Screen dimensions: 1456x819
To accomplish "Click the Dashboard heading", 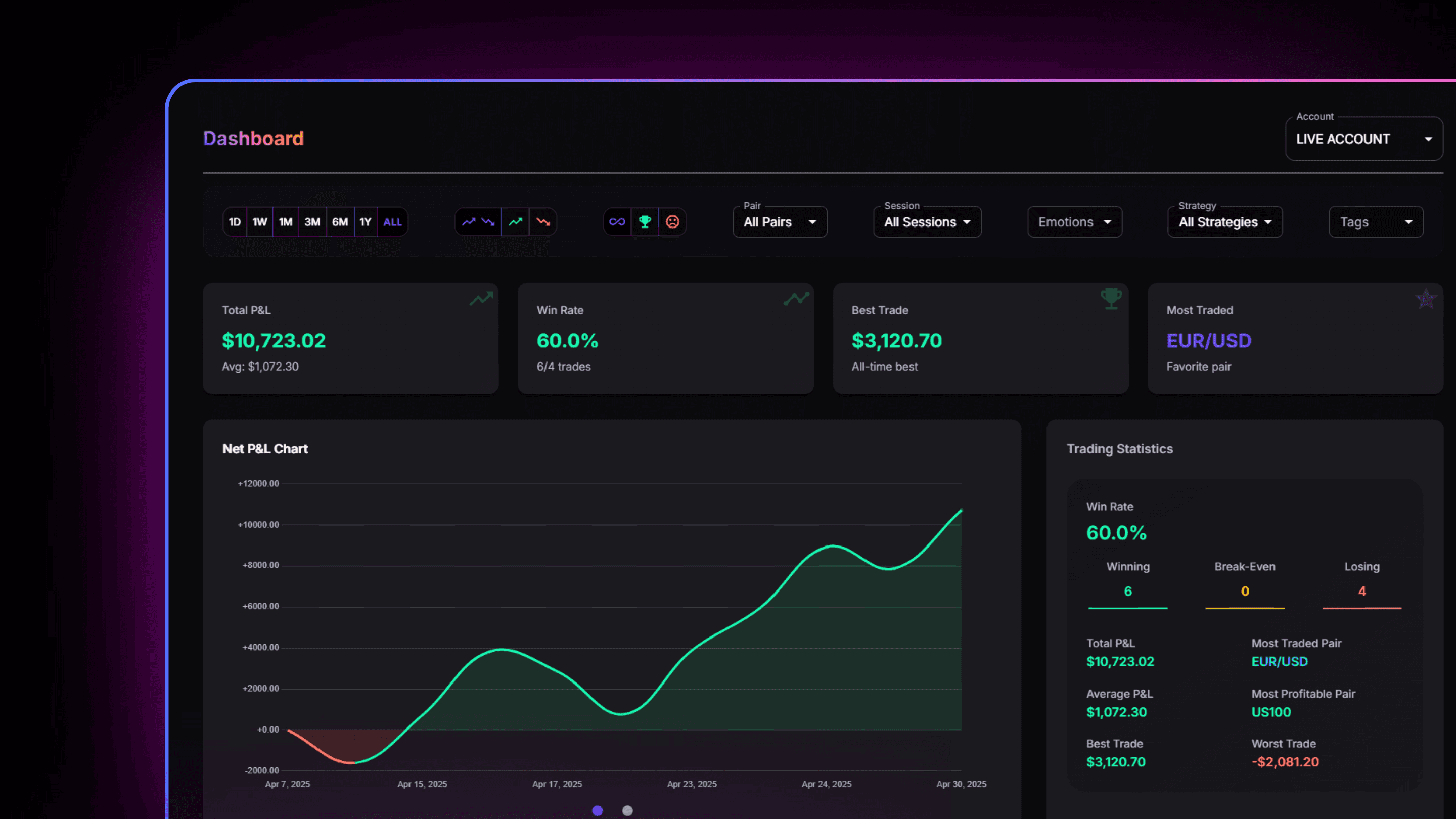I will 253,139.
